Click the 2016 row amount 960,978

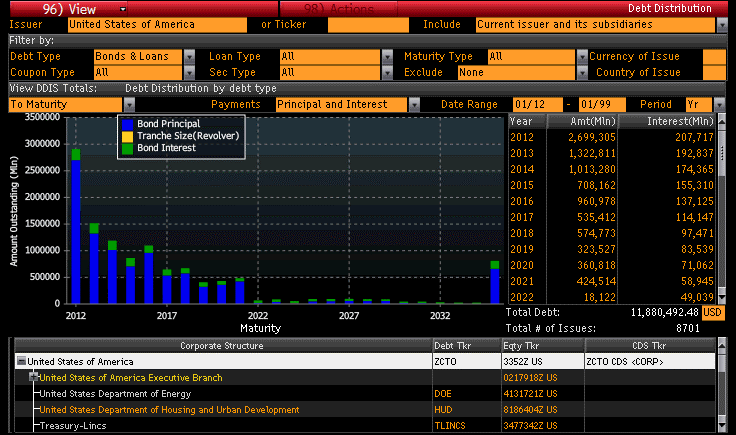point(596,201)
